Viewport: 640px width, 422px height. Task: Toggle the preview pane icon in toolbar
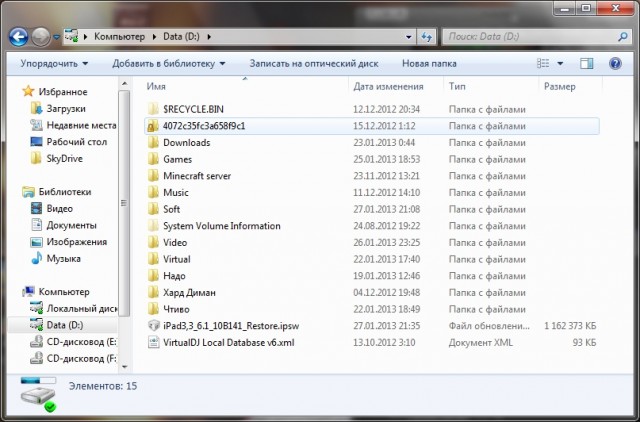tap(587, 63)
